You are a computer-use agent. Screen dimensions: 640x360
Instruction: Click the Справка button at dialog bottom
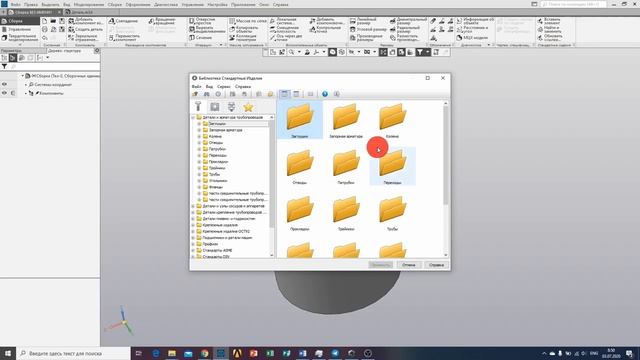pos(436,265)
